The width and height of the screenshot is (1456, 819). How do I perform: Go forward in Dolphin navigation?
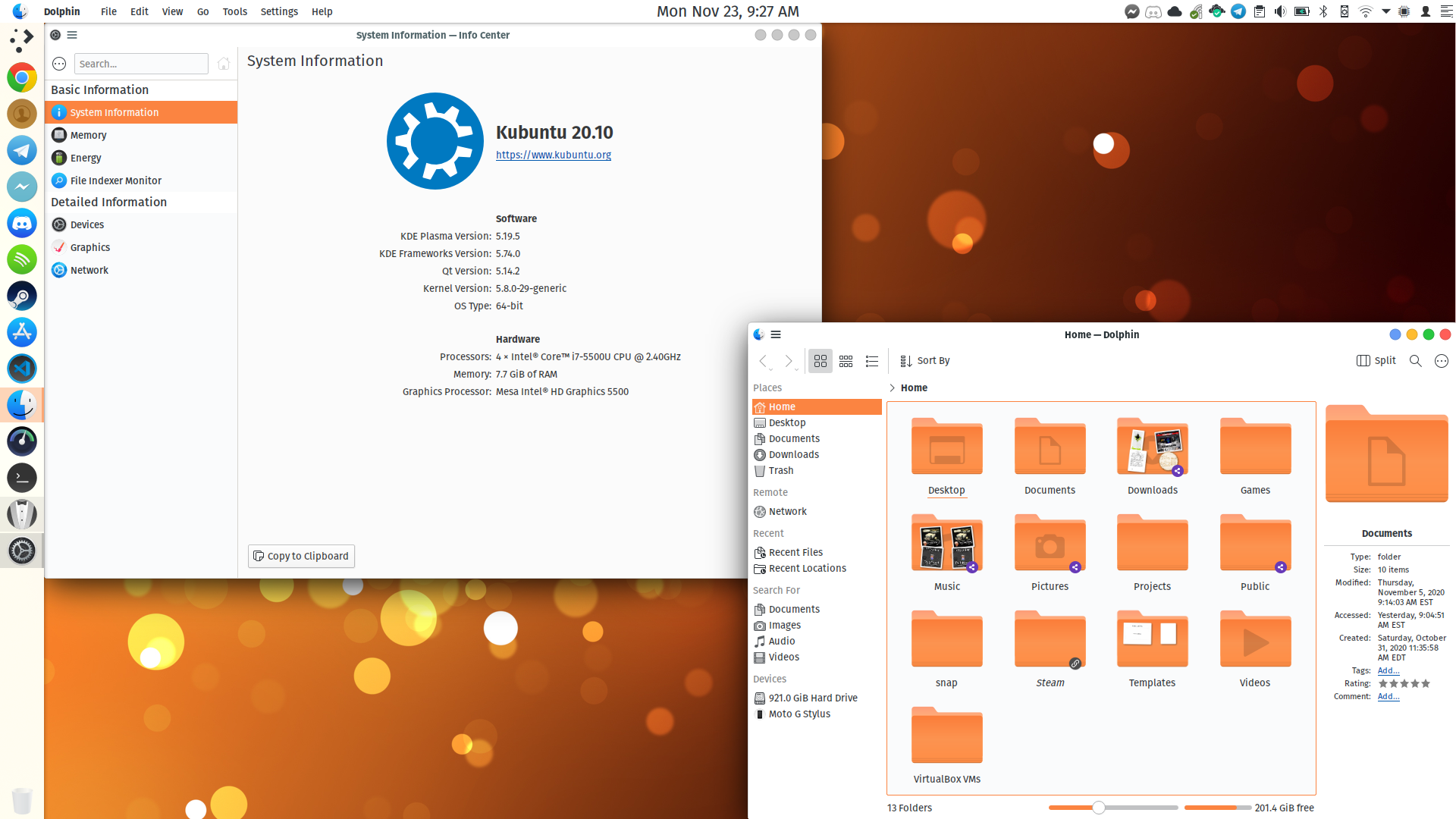point(789,361)
